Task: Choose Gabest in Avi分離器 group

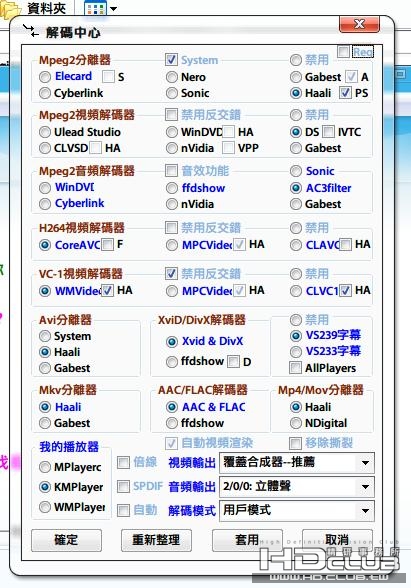Action: click(45, 368)
